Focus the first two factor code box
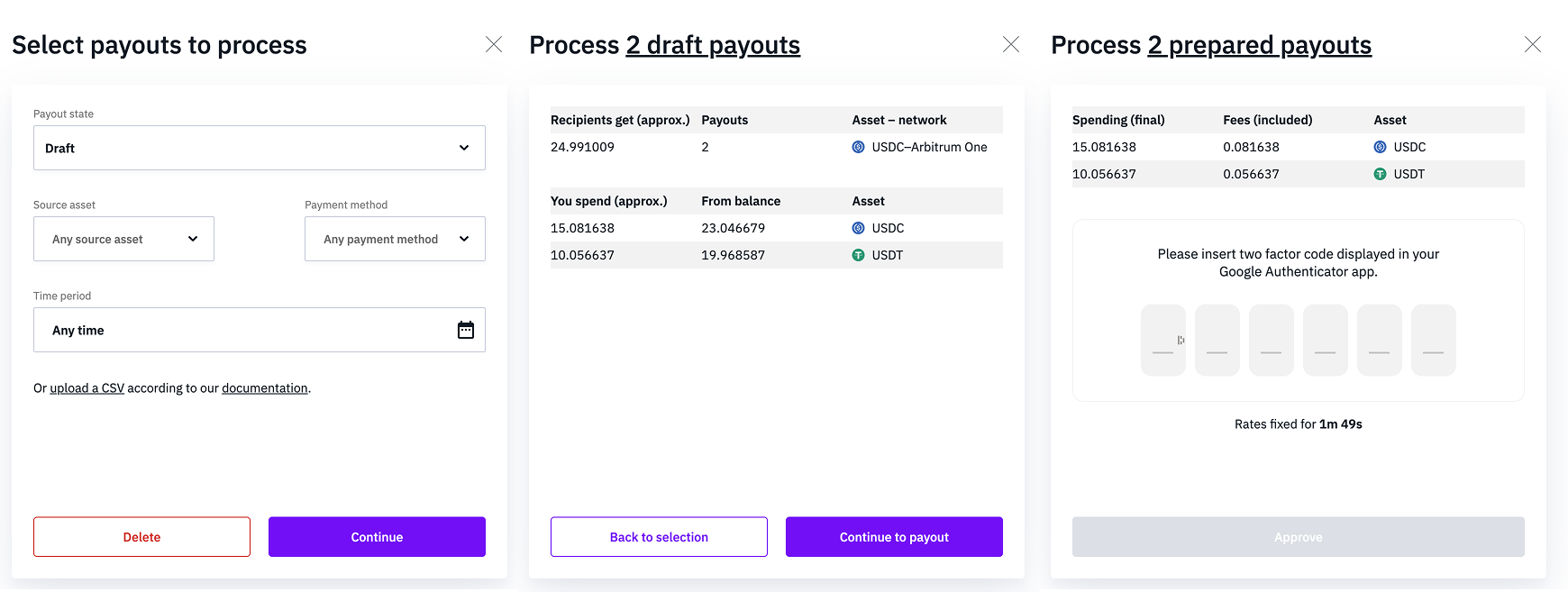This screenshot has width=1568, height=592. (x=1163, y=340)
